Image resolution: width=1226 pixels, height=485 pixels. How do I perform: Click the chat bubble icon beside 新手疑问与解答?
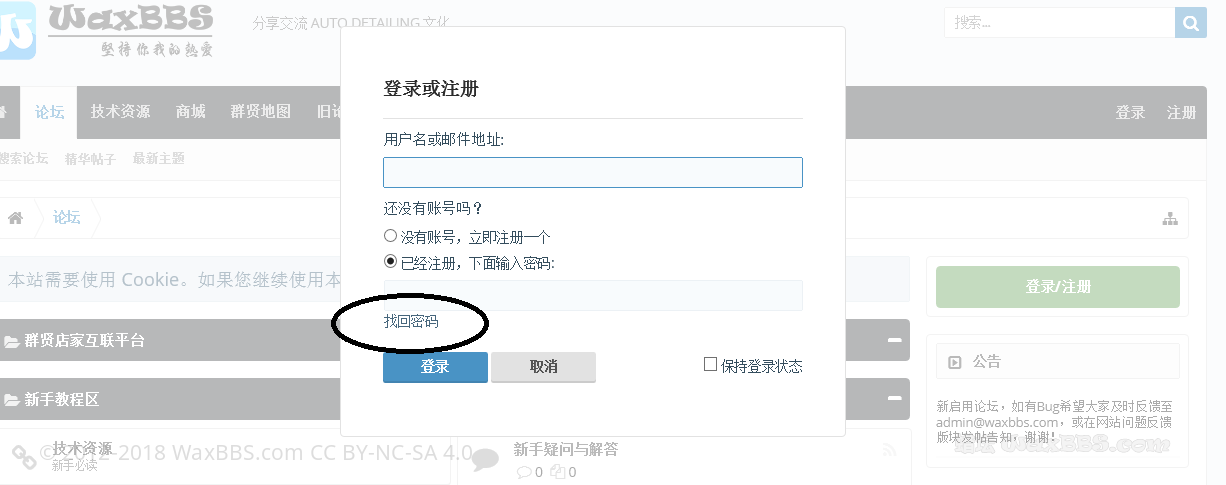486,458
